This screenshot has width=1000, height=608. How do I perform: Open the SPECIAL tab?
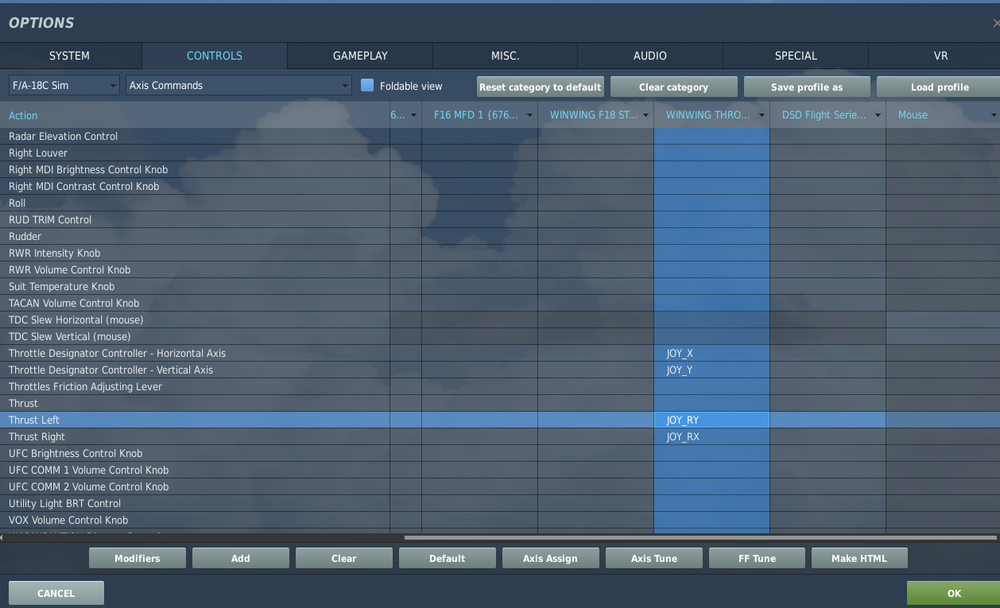[795, 56]
